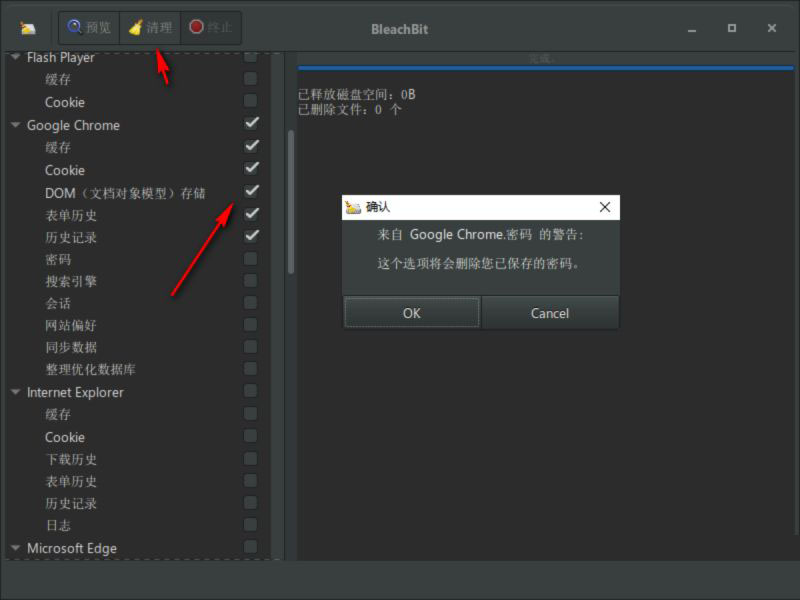Select the Flash Player tree row
Viewport: 800px width, 600px height.
coord(138,58)
